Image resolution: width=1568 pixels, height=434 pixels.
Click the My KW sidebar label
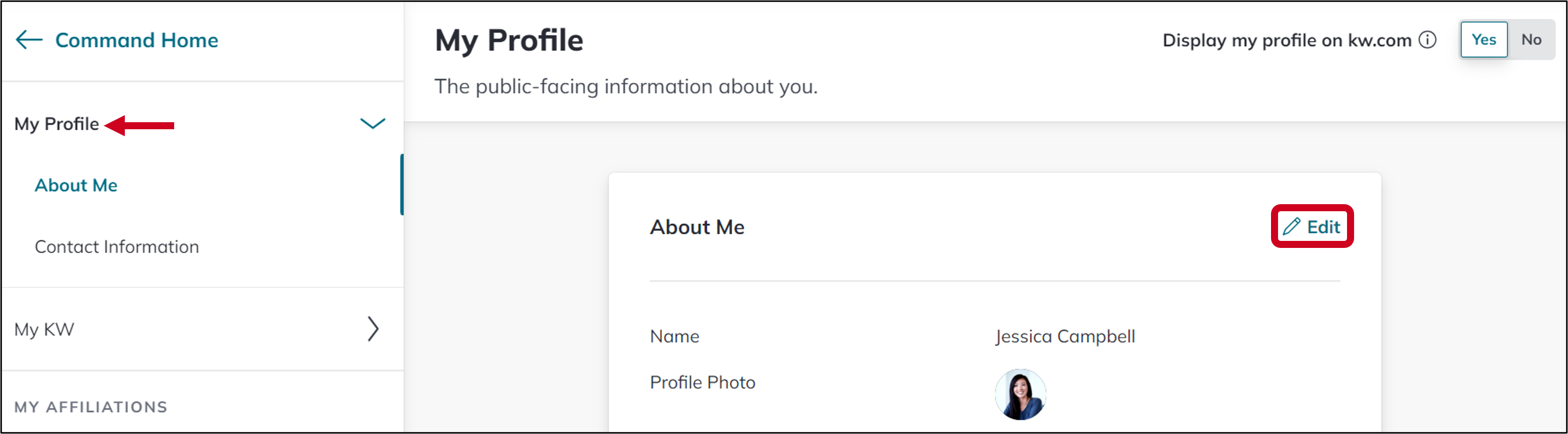(44, 329)
